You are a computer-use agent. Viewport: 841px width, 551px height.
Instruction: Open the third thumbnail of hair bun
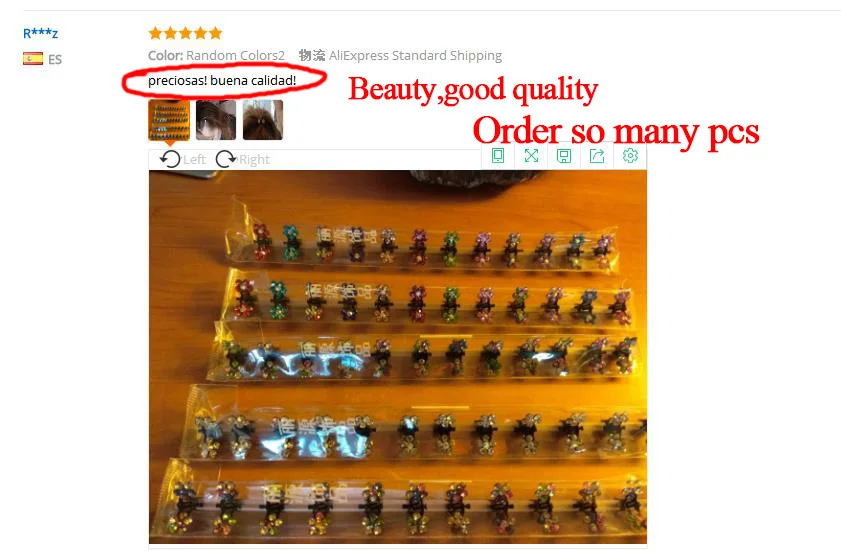[263, 120]
